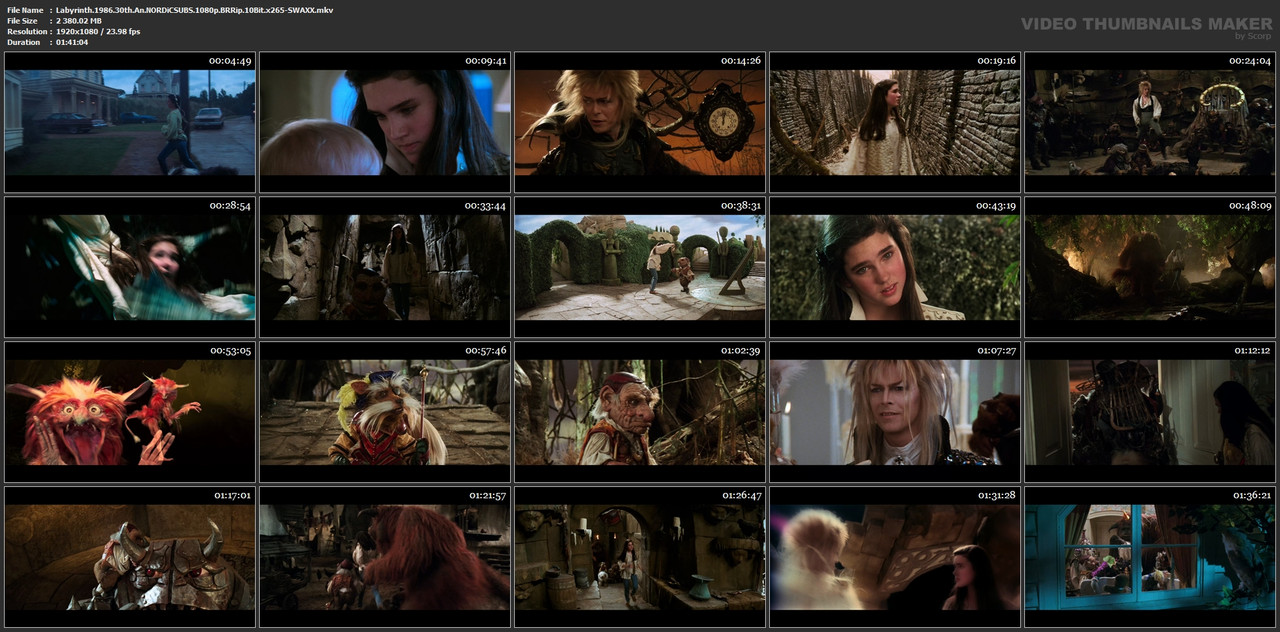Click the resolution value 1920x1080 / 23.98 fps
Image resolution: width=1280 pixels, height=632 pixels.
coord(98,32)
